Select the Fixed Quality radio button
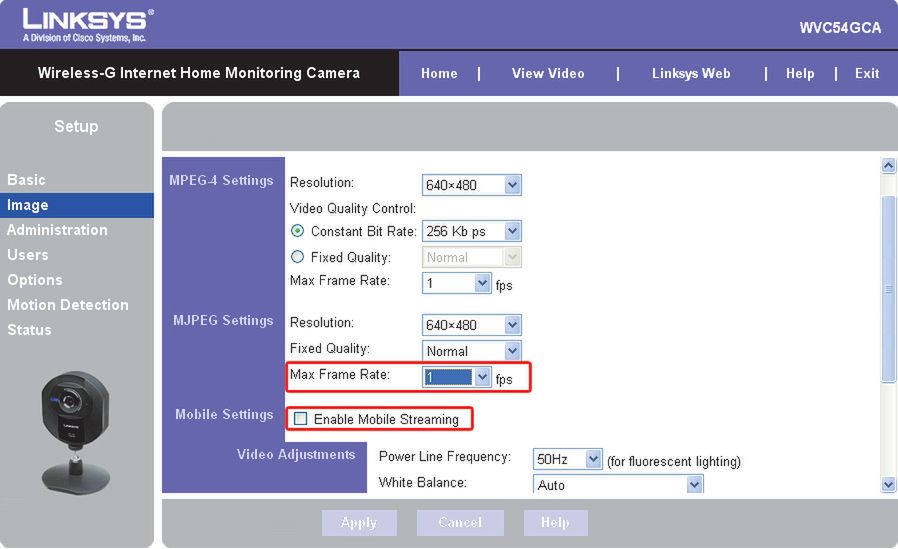Image resolution: width=898 pixels, height=549 pixels. [297, 256]
